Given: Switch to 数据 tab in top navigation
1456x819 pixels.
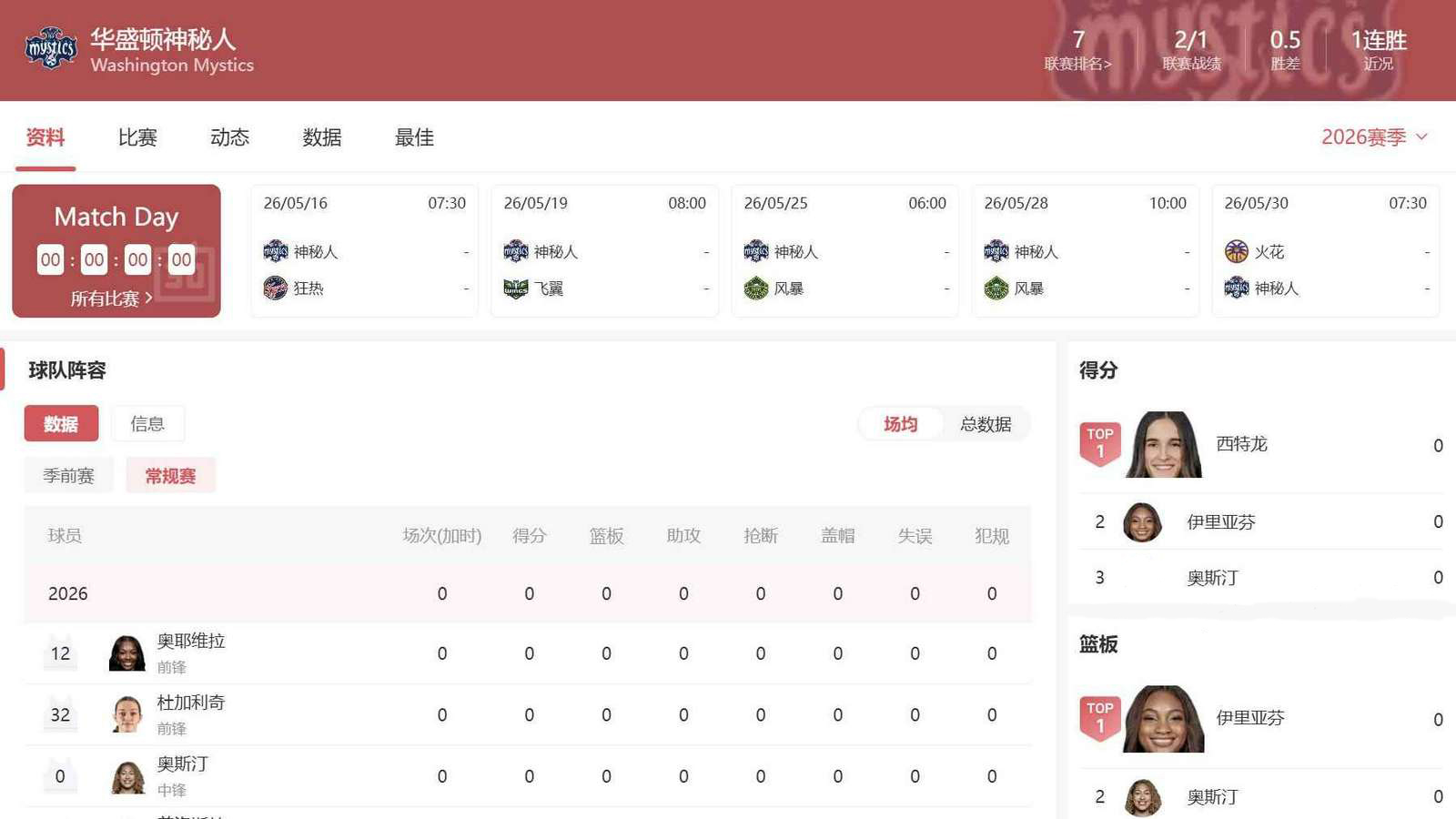Looking at the screenshot, I should pyautogui.click(x=322, y=137).
